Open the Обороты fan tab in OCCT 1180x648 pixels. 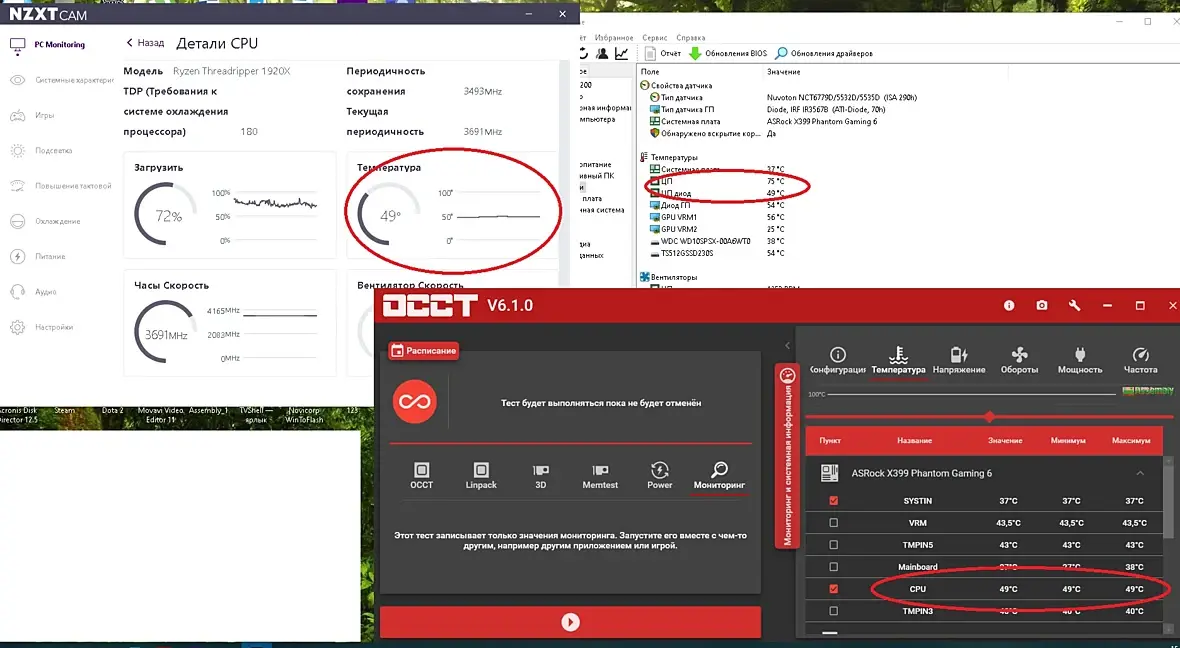coord(1019,361)
